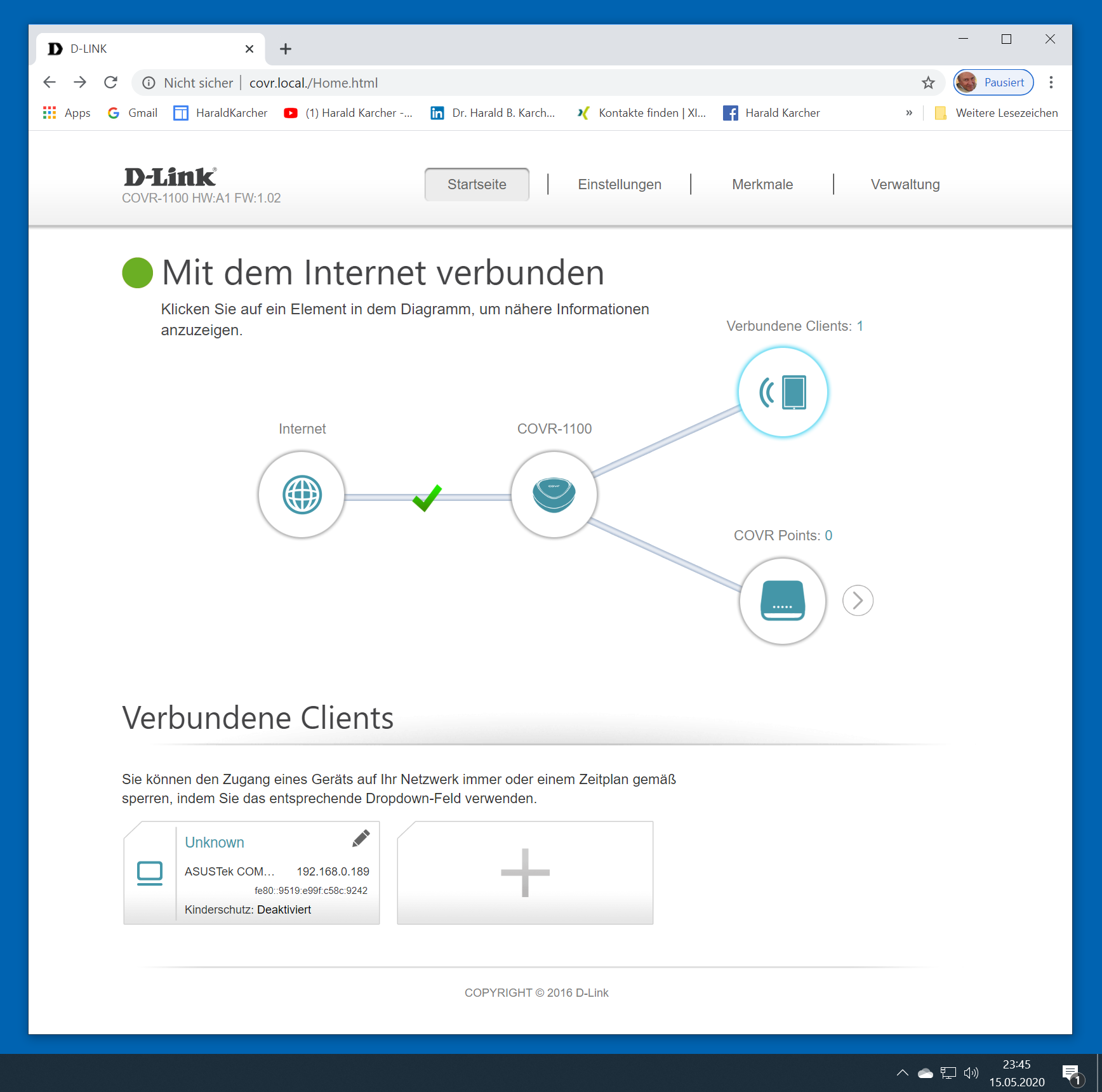The width and height of the screenshot is (1102, 1092).
Task: Click the green internet connection checkmark
Action: coord(427,497)
